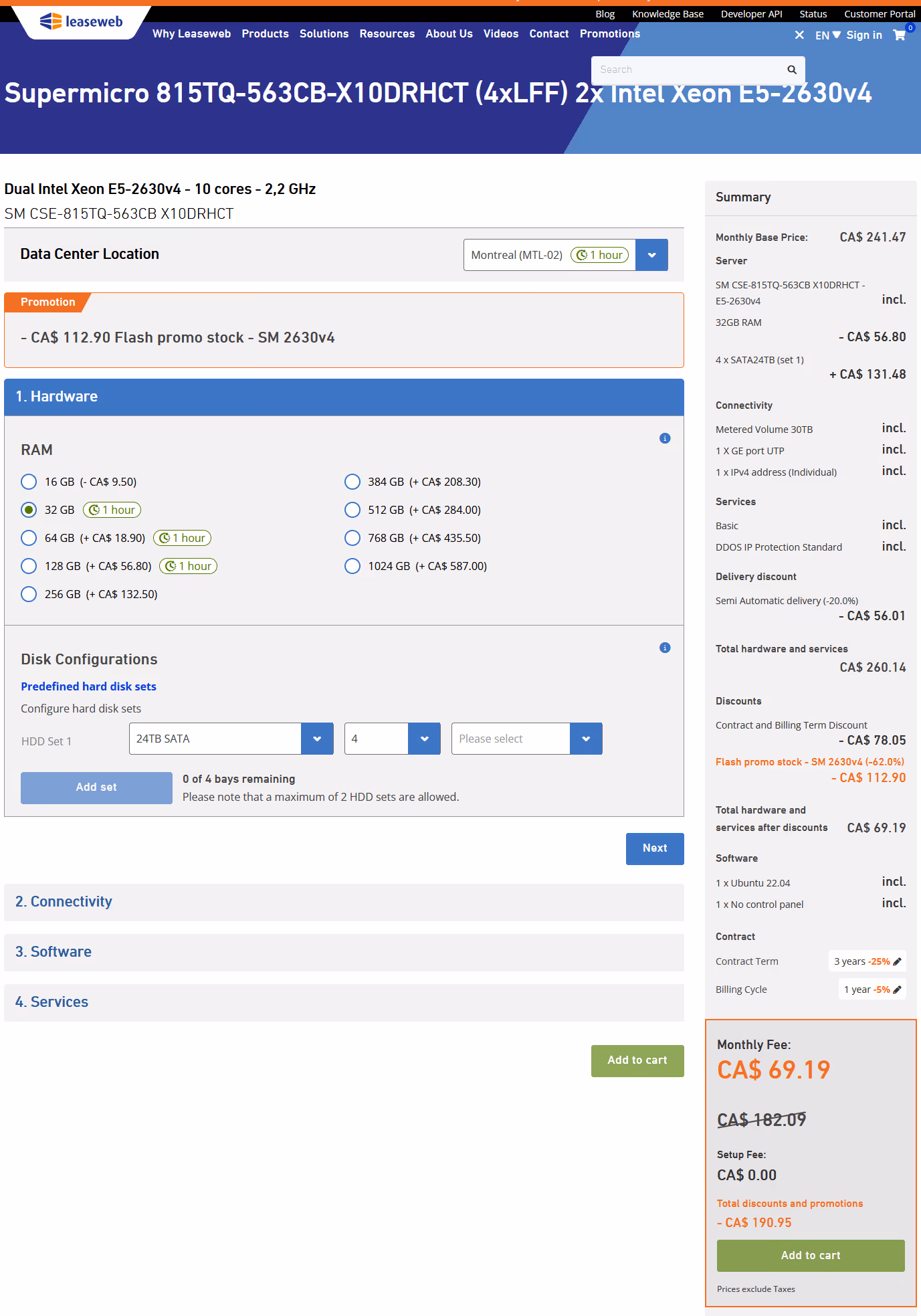Collapse the 1. Hardware section header
The image size is (921, 1316).
point(344,397)
